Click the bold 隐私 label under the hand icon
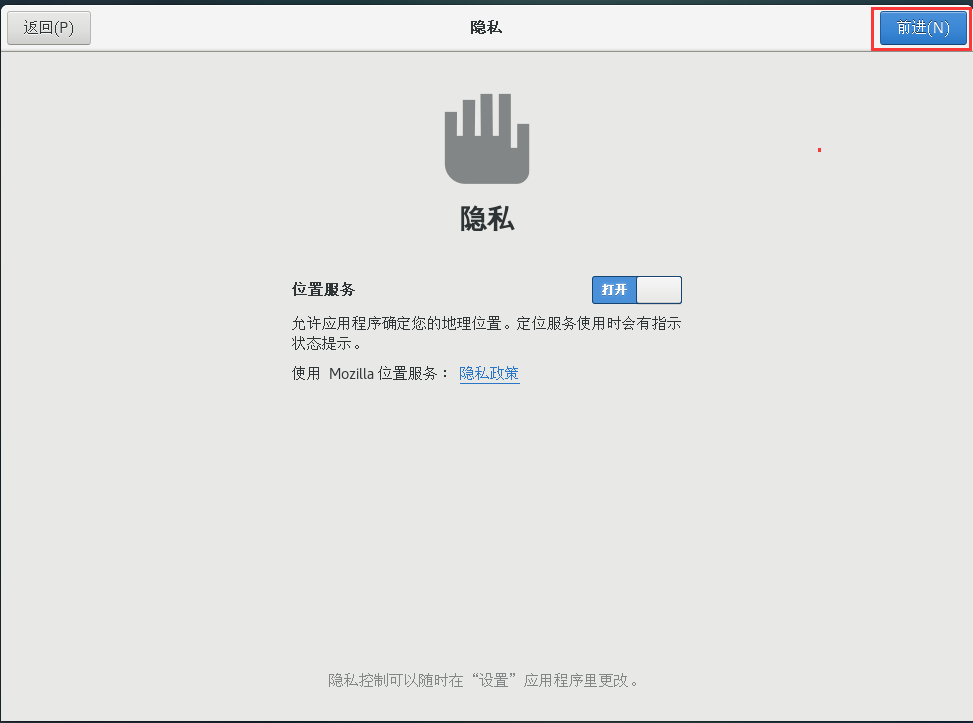Image resolution: width=973 pixels, height=723 pixels. [487, 218]
